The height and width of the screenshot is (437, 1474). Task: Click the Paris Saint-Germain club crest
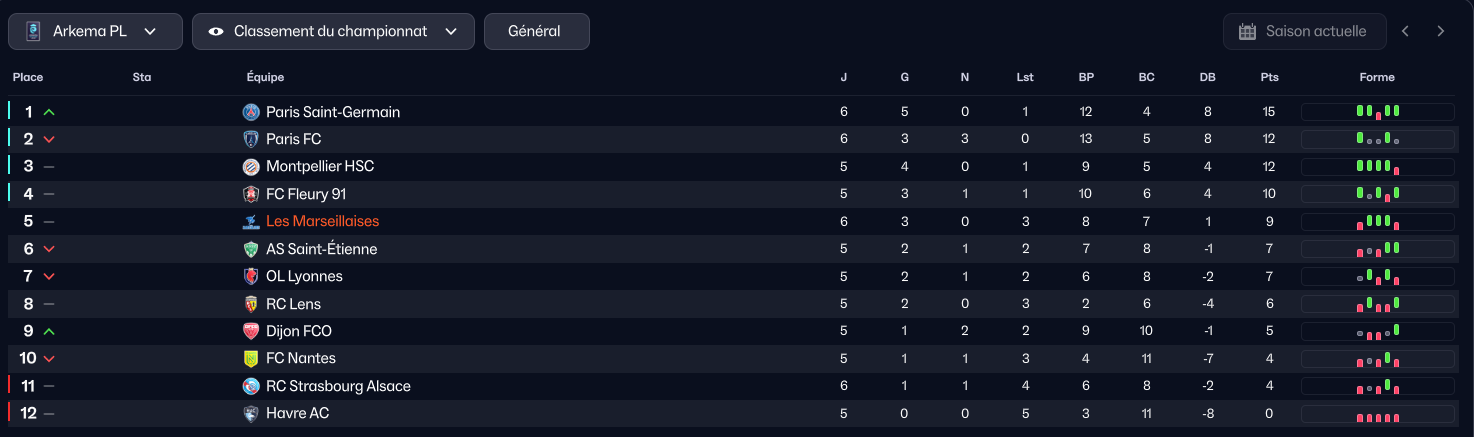[x=251, y=112]
